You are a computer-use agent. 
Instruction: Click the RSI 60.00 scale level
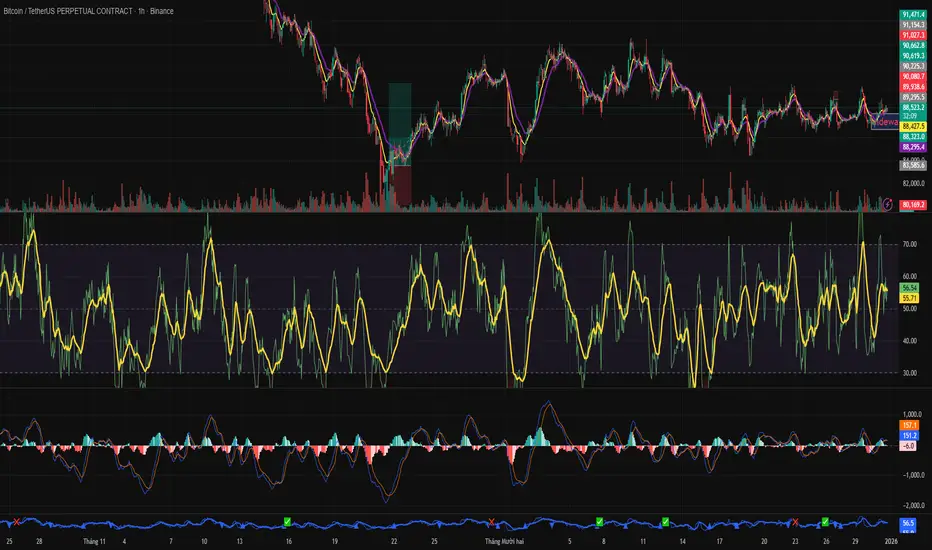coord(909,276)
